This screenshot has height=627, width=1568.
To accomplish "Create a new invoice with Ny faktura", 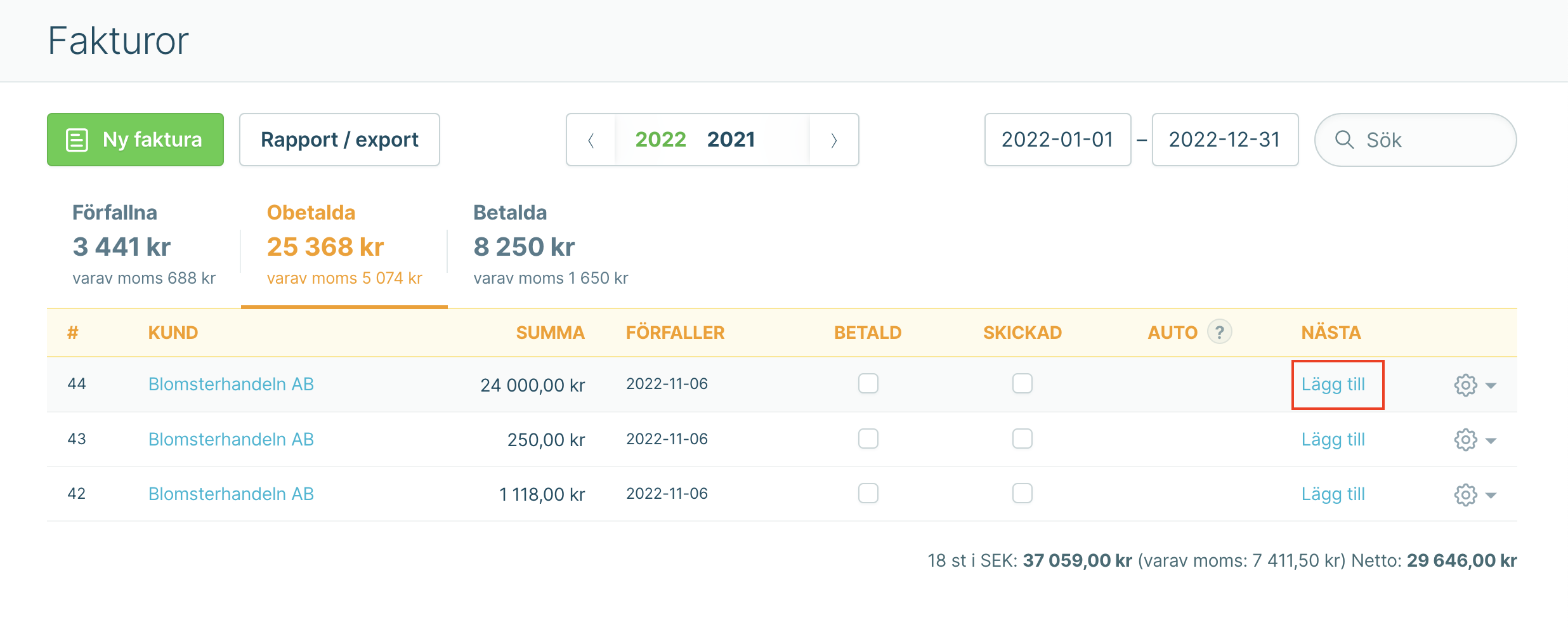I will tap(135, 140).
